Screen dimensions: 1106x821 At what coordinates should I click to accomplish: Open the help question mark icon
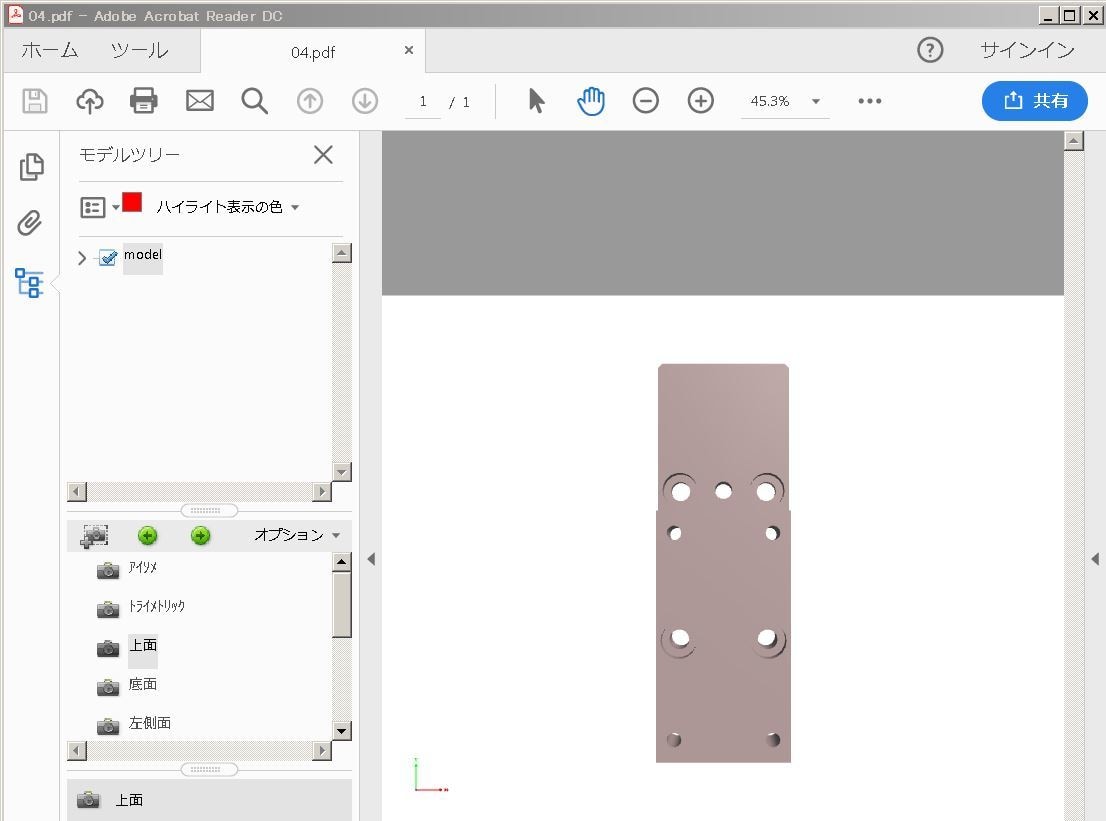pos(930,50)
